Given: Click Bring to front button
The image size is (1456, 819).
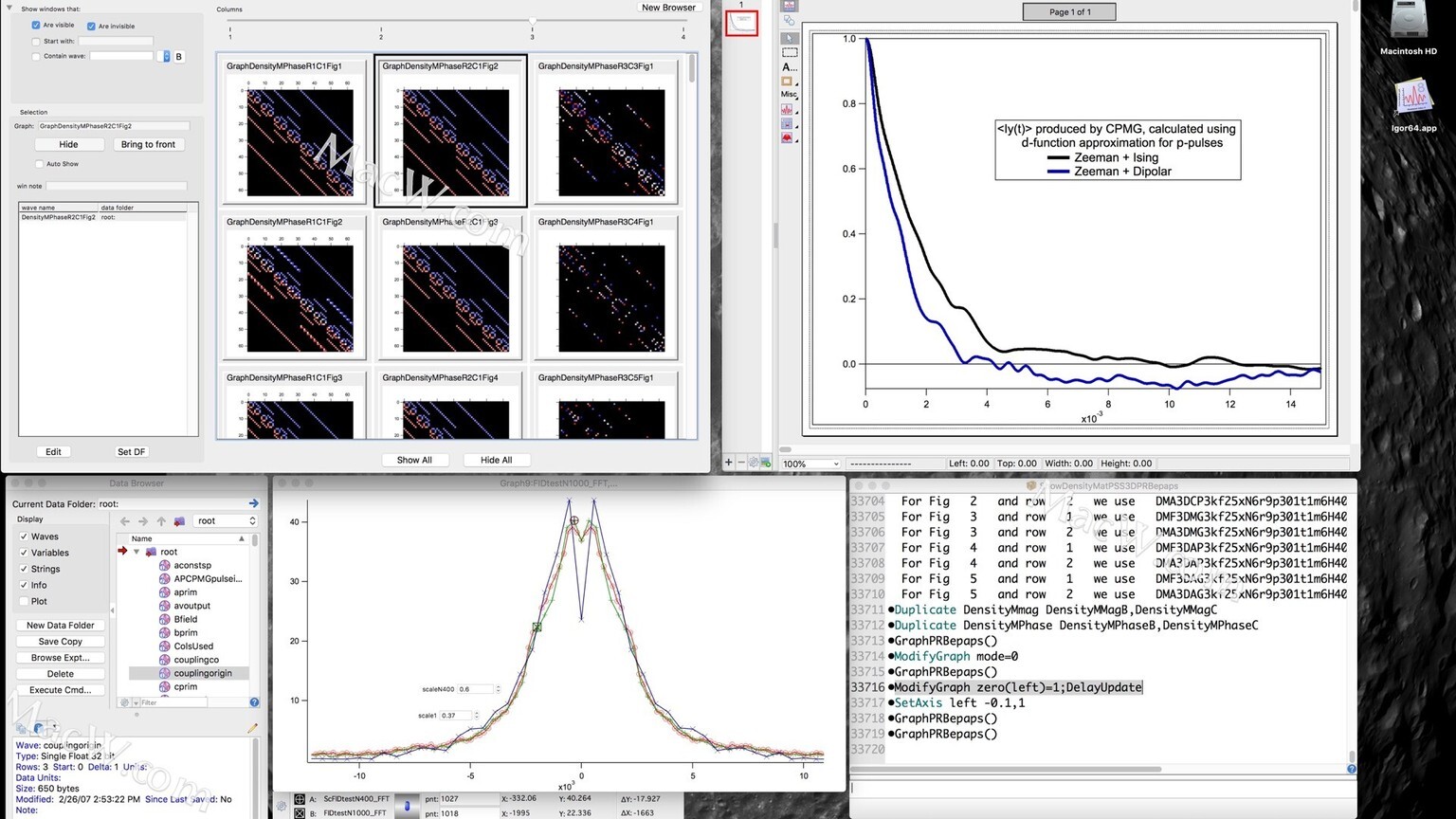Looking at the screenshot, I should click(x=148, y=144).
